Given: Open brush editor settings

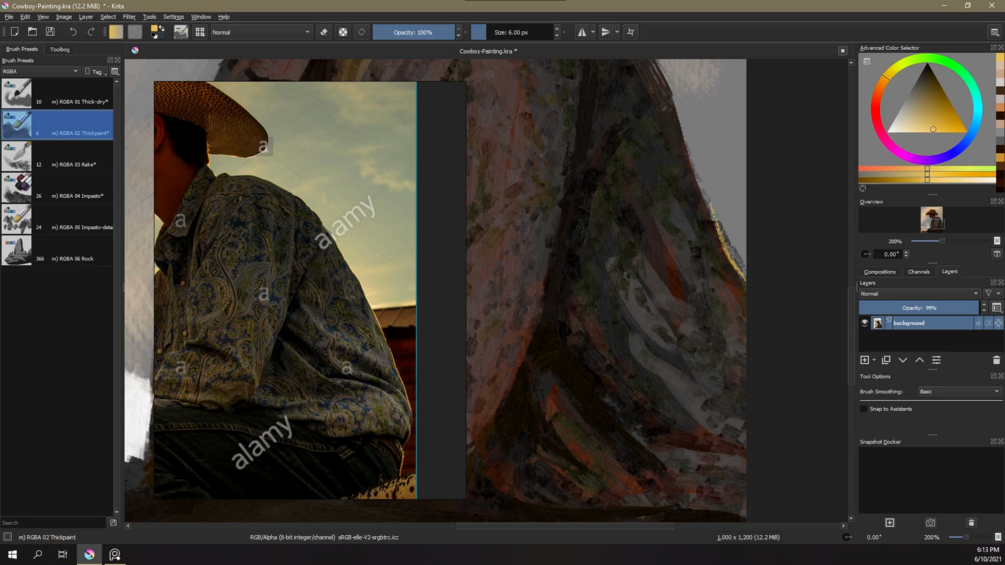Looking at the screenshot, I should pos(181,31).
